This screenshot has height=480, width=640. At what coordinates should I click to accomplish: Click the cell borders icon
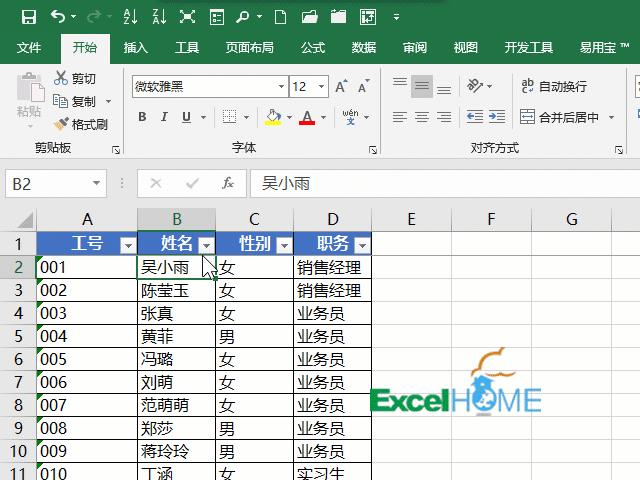229,117
